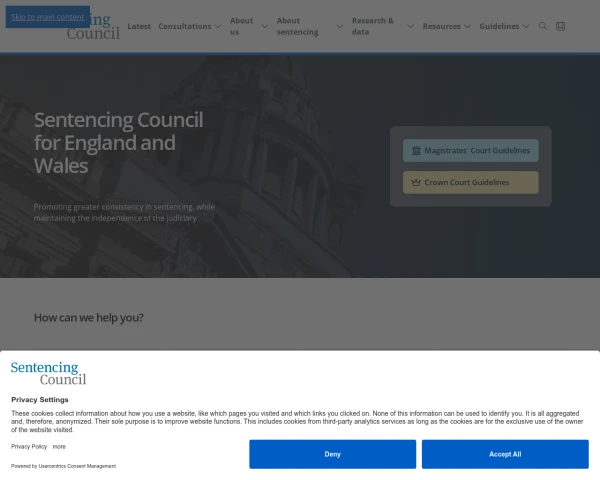Screen dimensions: 600x480
Task: Open the Latest menu item
Action: pos(139,26)
